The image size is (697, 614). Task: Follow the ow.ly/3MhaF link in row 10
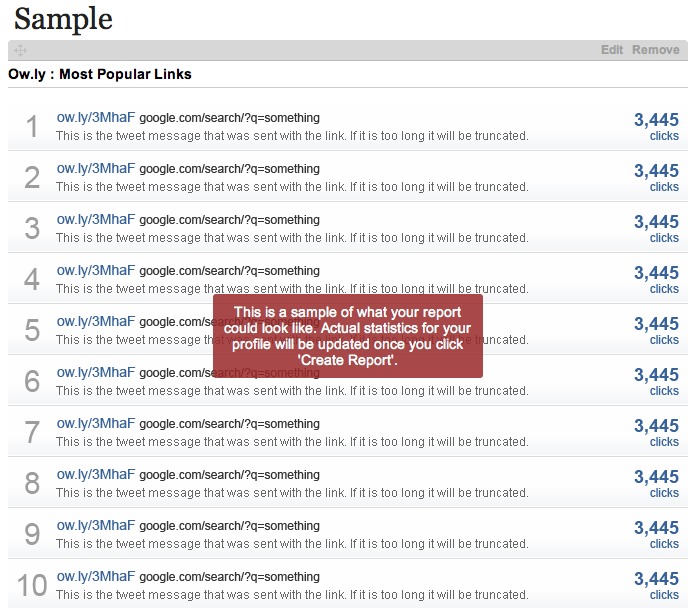click(x=95, y=577)
